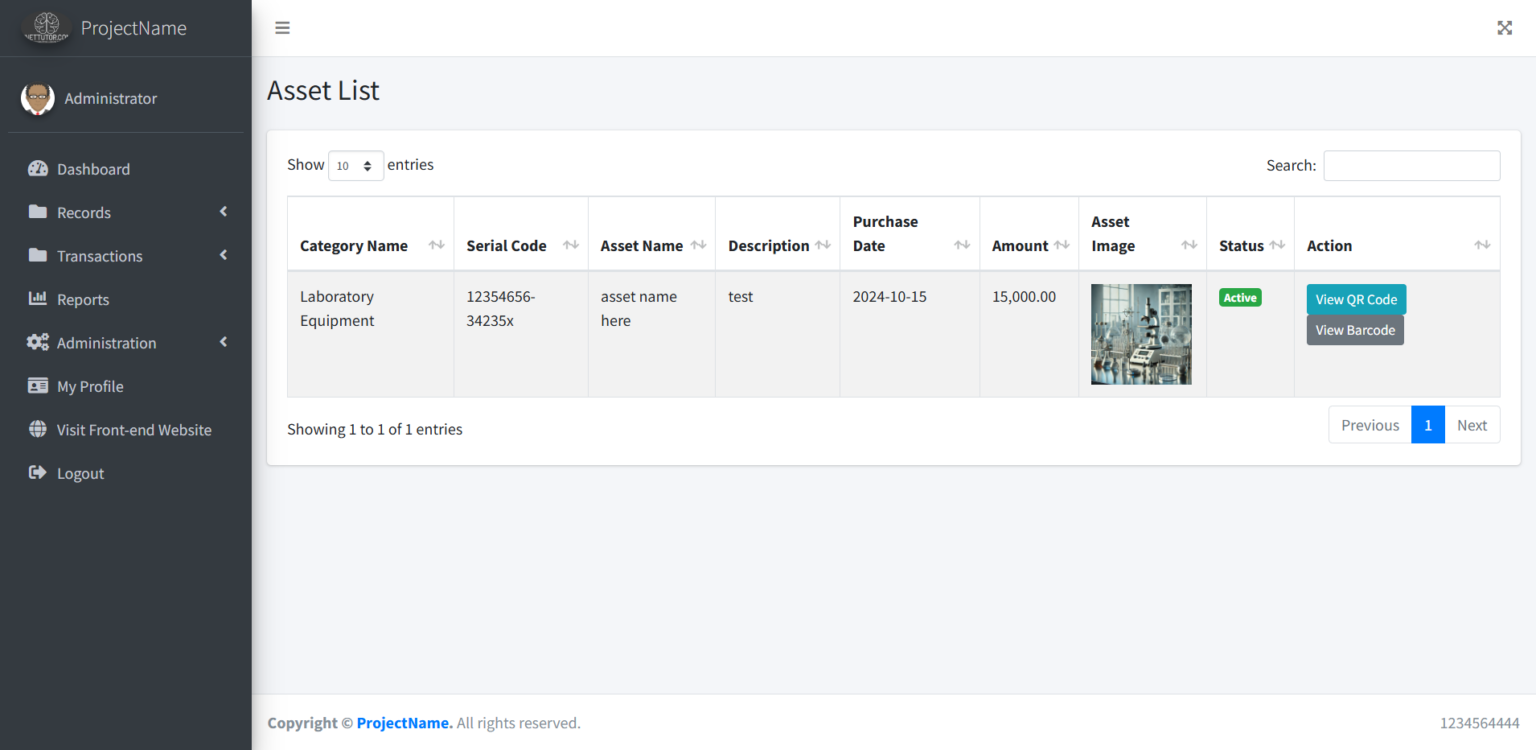
Task: Click the Logout icon in the sidebar
Action: coord(37,472)
